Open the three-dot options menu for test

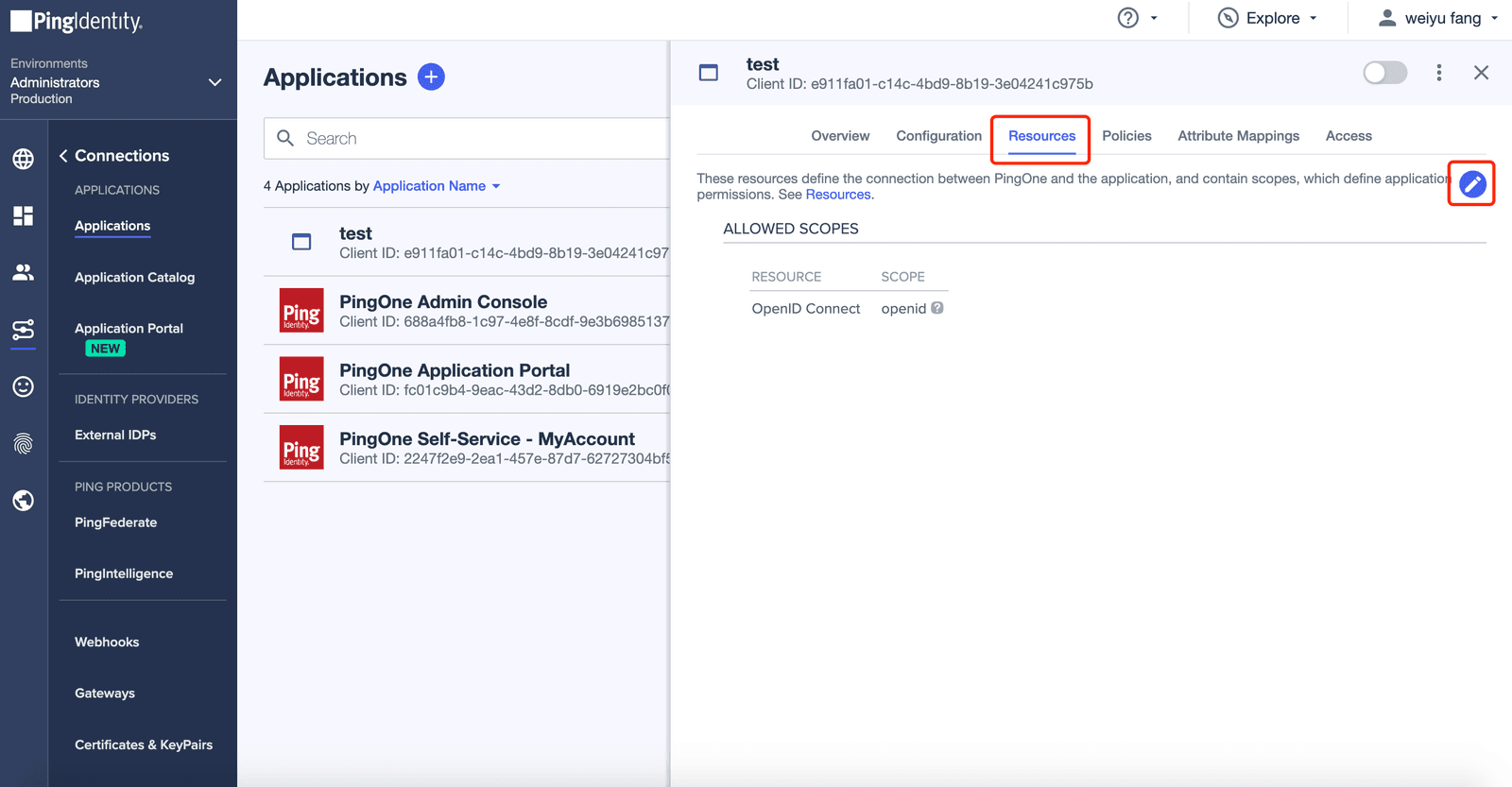click(x=1439, y=73)
